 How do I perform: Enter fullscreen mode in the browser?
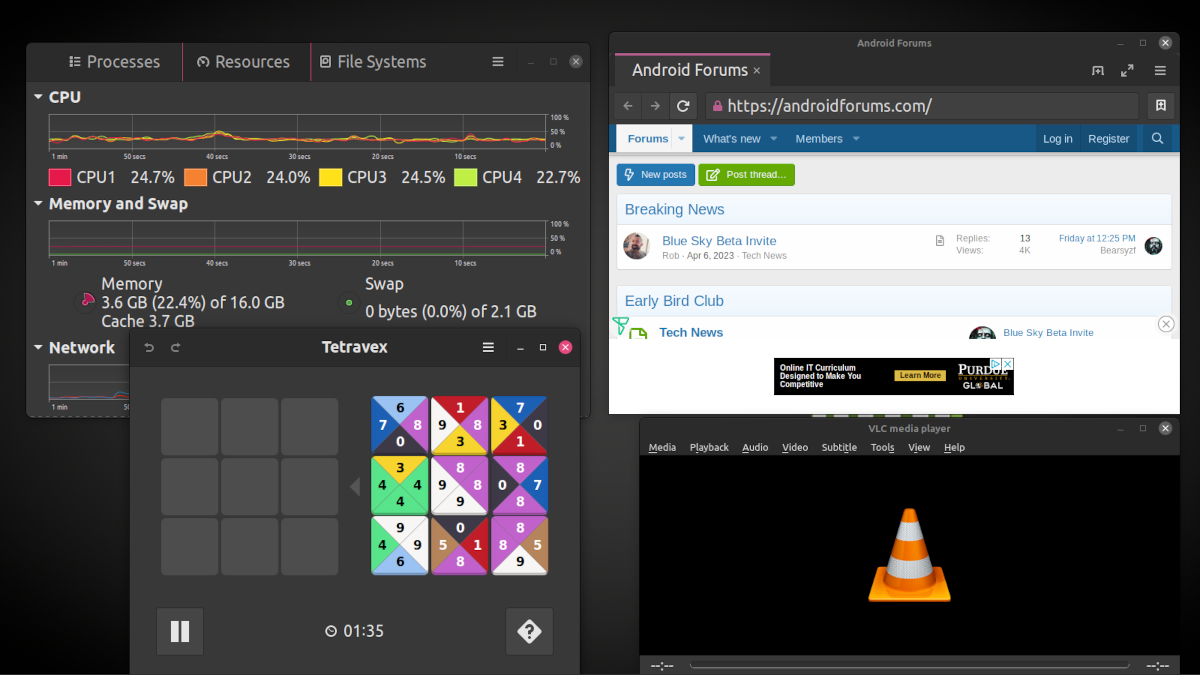pos(1127,71)
